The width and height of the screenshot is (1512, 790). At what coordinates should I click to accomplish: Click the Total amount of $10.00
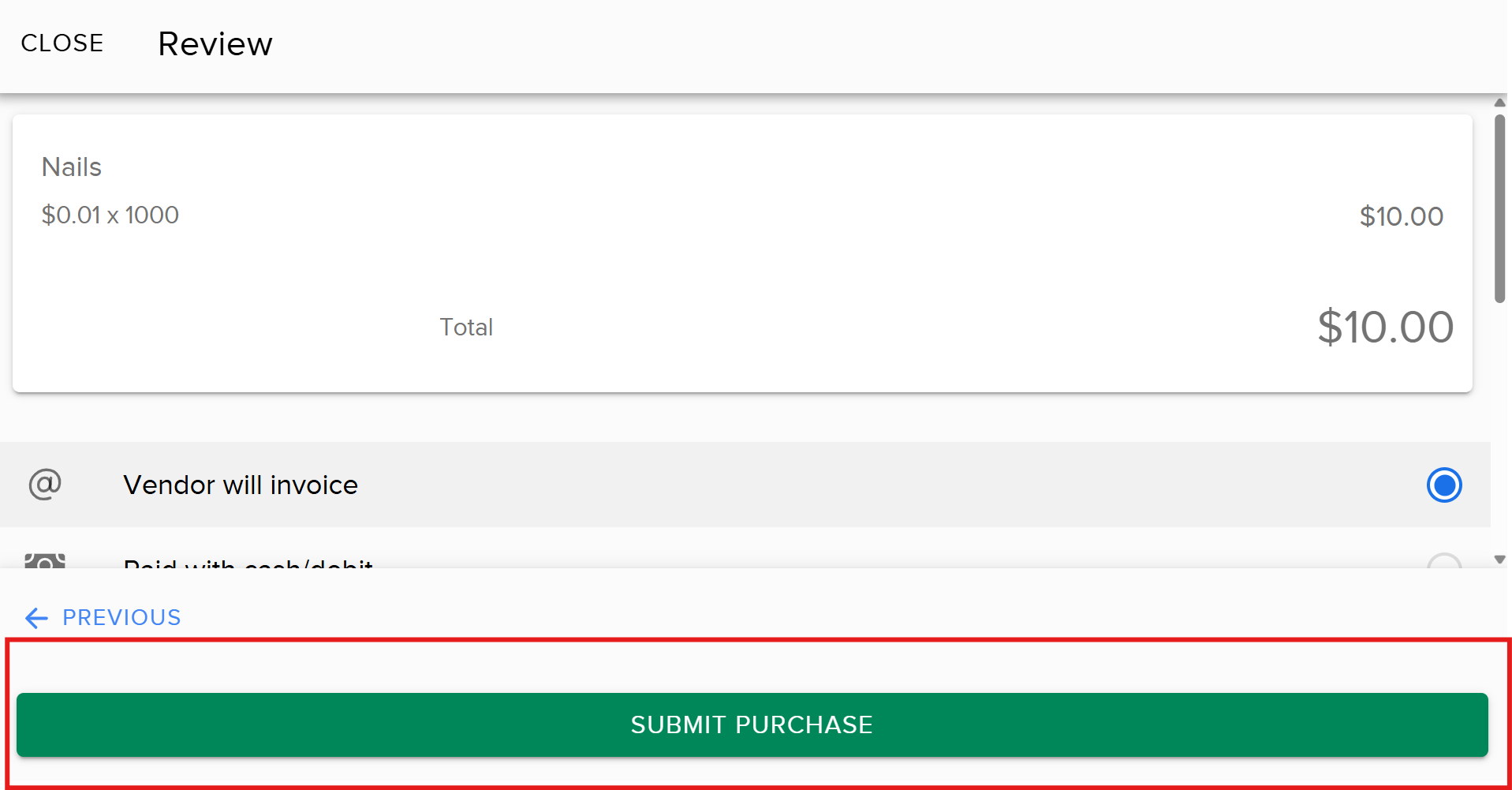coord(1385,327)
